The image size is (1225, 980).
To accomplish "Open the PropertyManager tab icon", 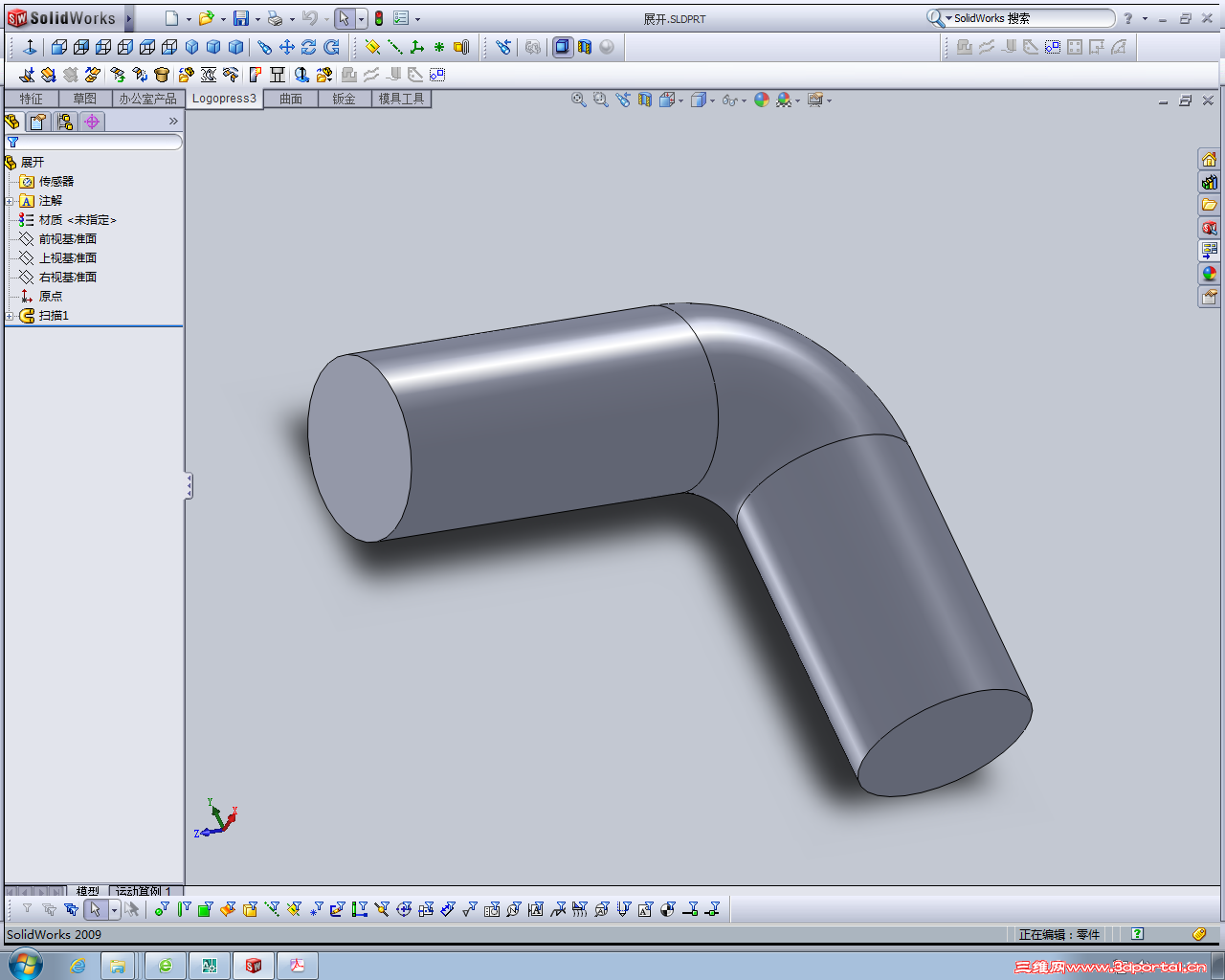I will [x=38, y=122].
